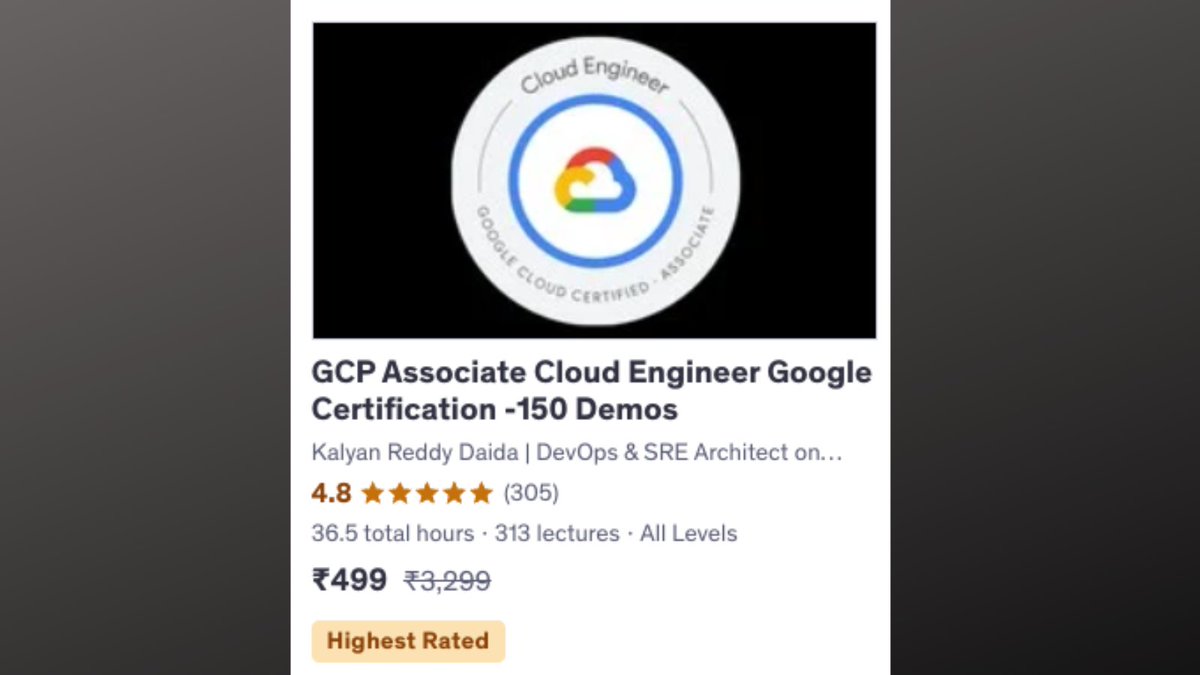Click instructor name Kalyan Reddy Daida
The image size is (1200, 675).
tap(415, 452)
